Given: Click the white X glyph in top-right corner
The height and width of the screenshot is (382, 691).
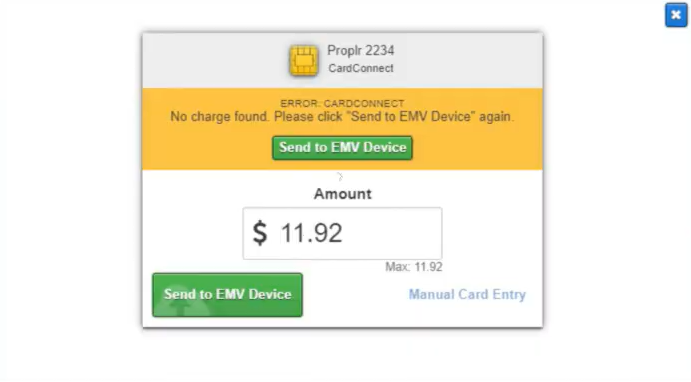Looking at the screenshot, I should (x=676, y=15).
